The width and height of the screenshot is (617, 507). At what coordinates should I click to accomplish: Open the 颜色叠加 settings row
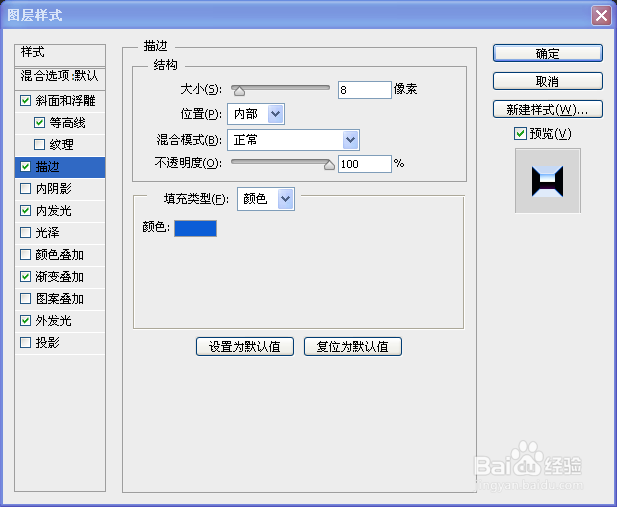click(x=59, y=255)
